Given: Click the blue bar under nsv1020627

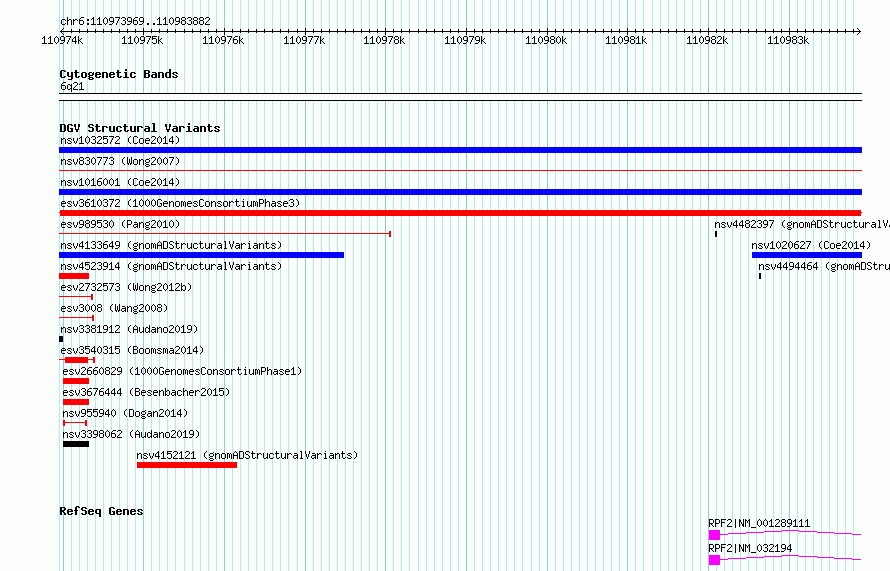Looking at the screenshot, I should tap(807, 255).
